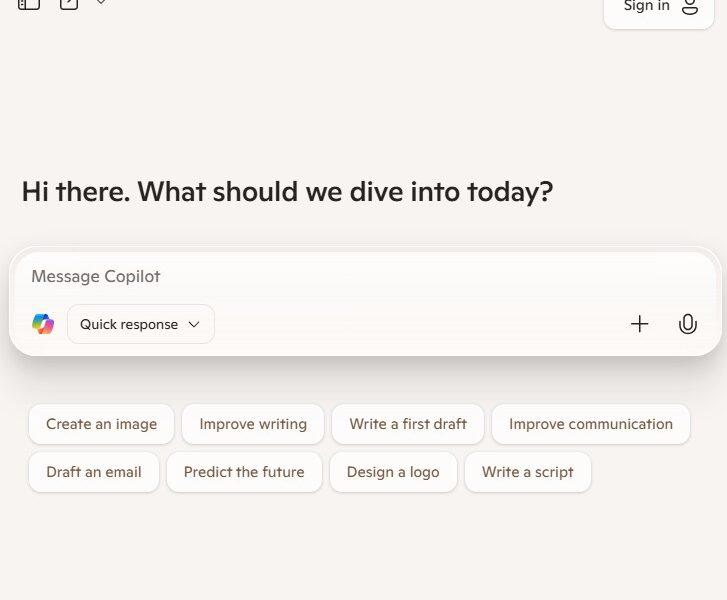Screen dimensions: 727x600
Task: Select the Create an image suggestion
Action: coord(102,424)
